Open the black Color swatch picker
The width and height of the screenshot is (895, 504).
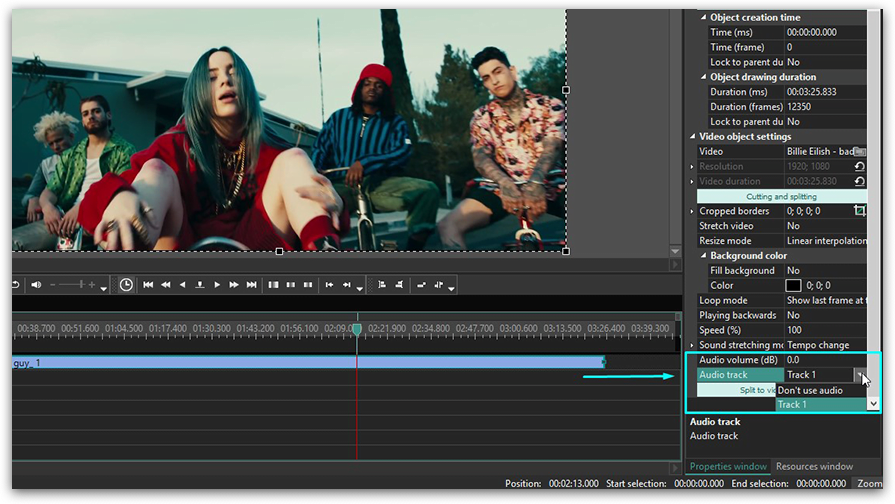[x=793, y=285]
